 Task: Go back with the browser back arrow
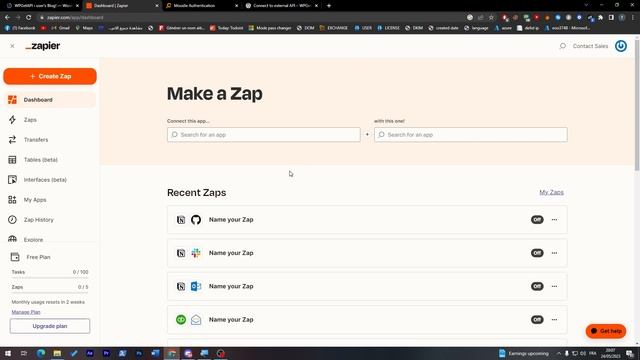(7, 18)
